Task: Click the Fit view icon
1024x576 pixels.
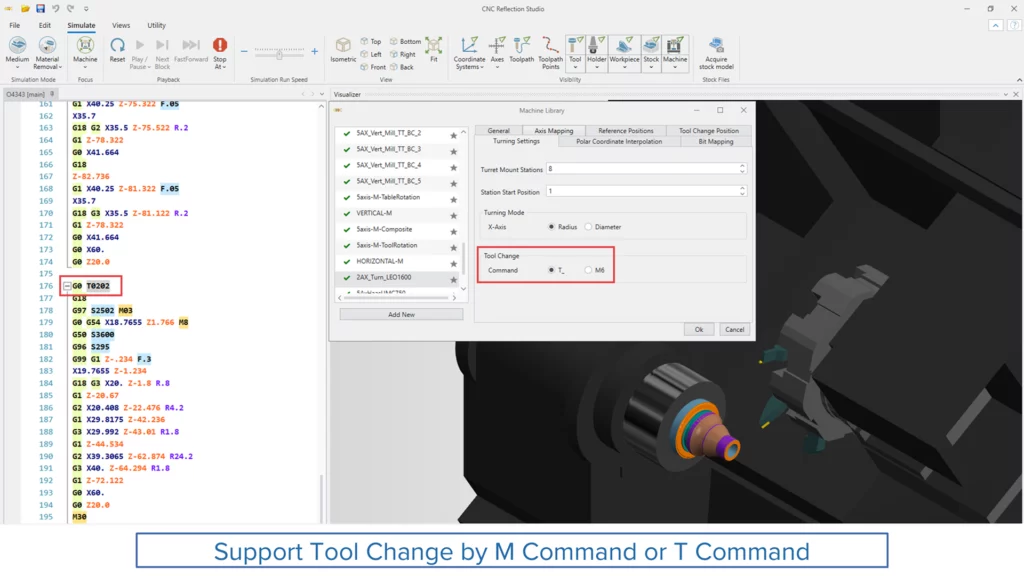Action: coord(433,46)
